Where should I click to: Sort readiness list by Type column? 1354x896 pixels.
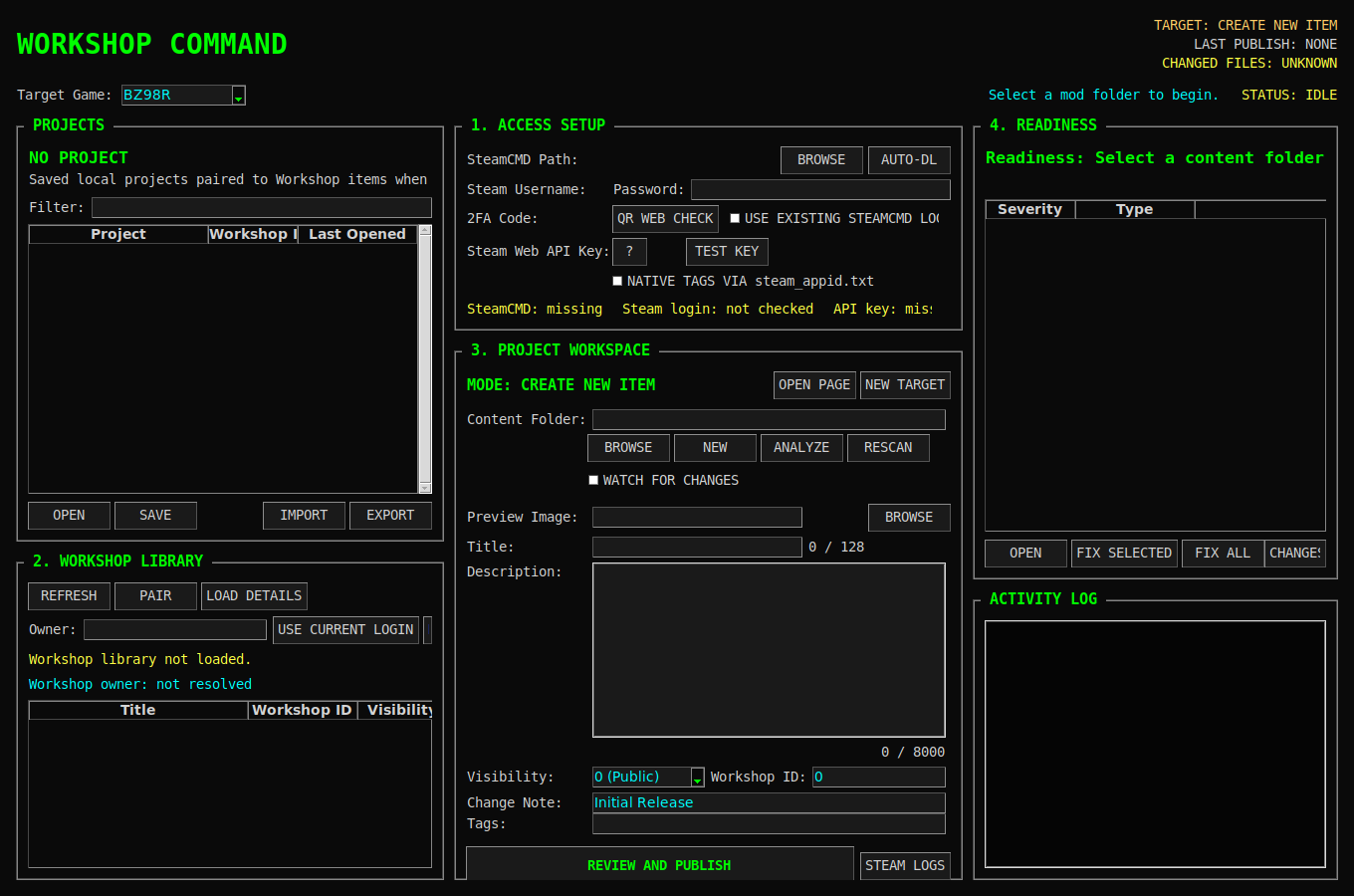click(1135, 209)
